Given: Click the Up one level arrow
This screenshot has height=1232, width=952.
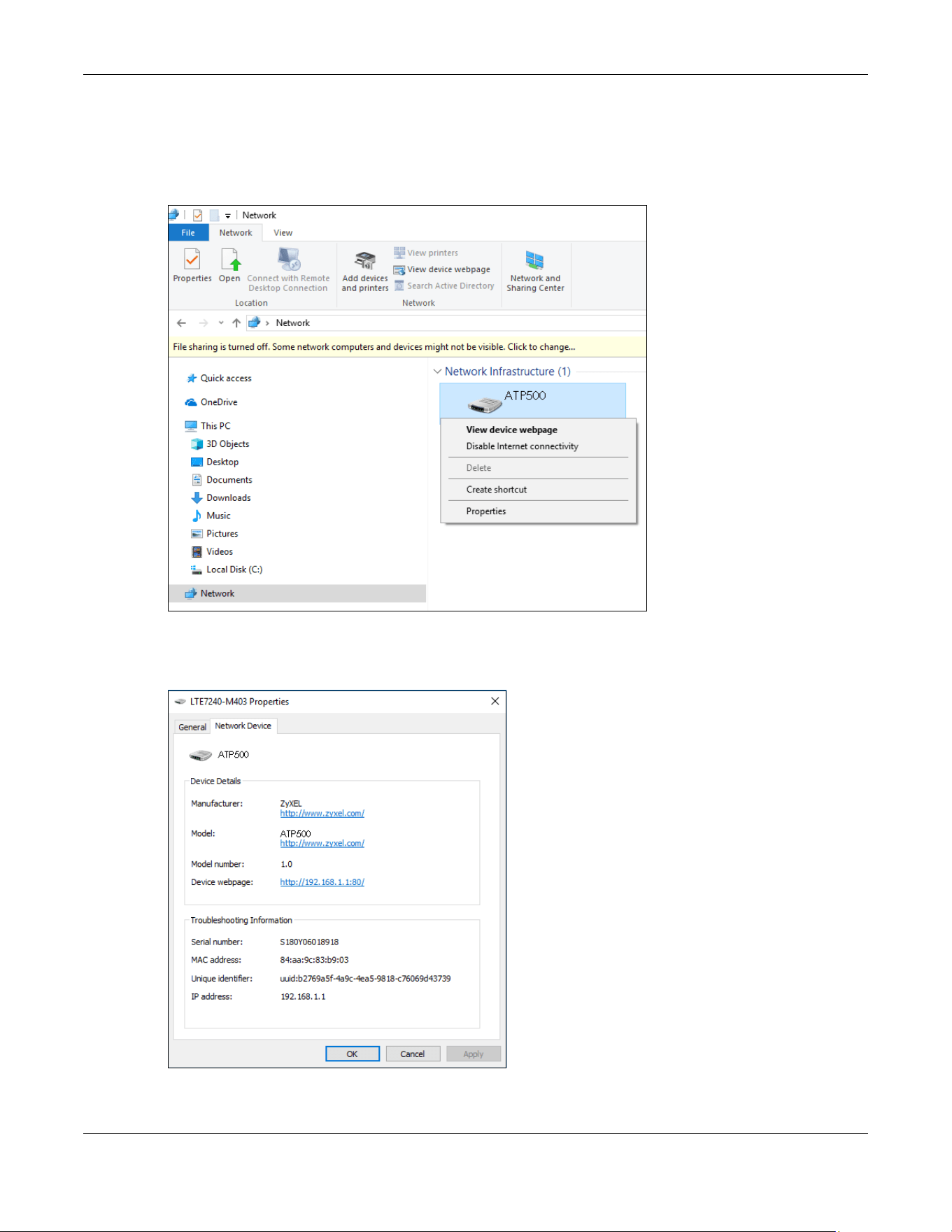Looking at the screenshot, I should click(x=236, y=323).
